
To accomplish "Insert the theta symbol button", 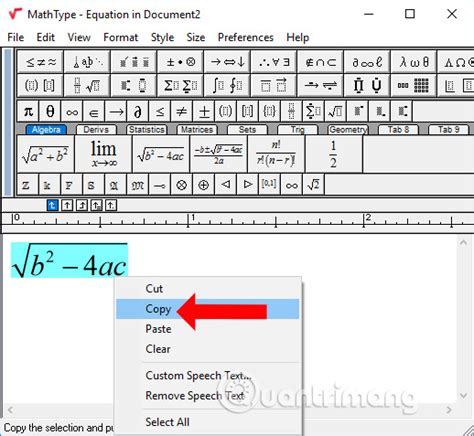I will coord(50,111).
